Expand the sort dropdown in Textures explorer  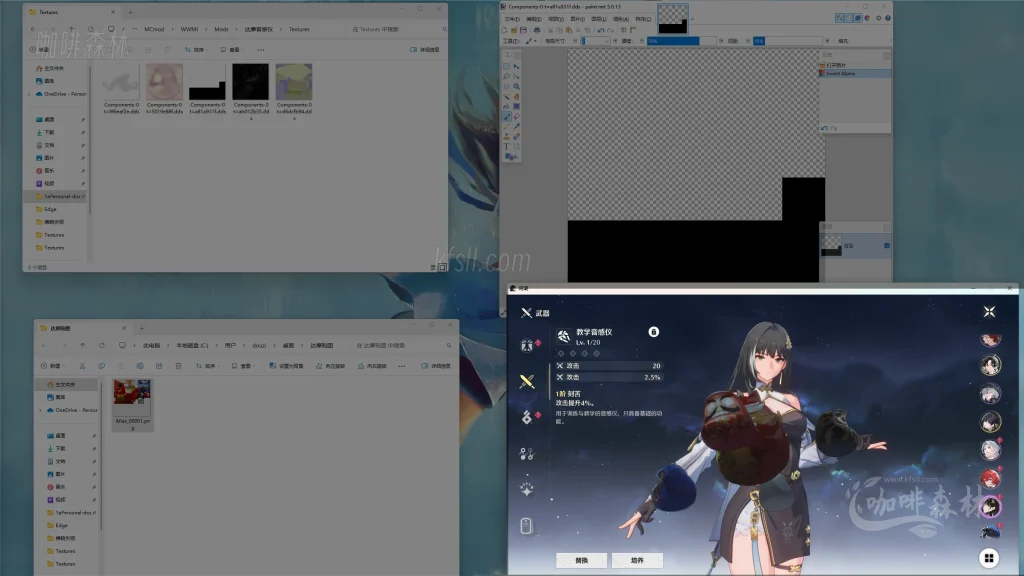(198, 49)
